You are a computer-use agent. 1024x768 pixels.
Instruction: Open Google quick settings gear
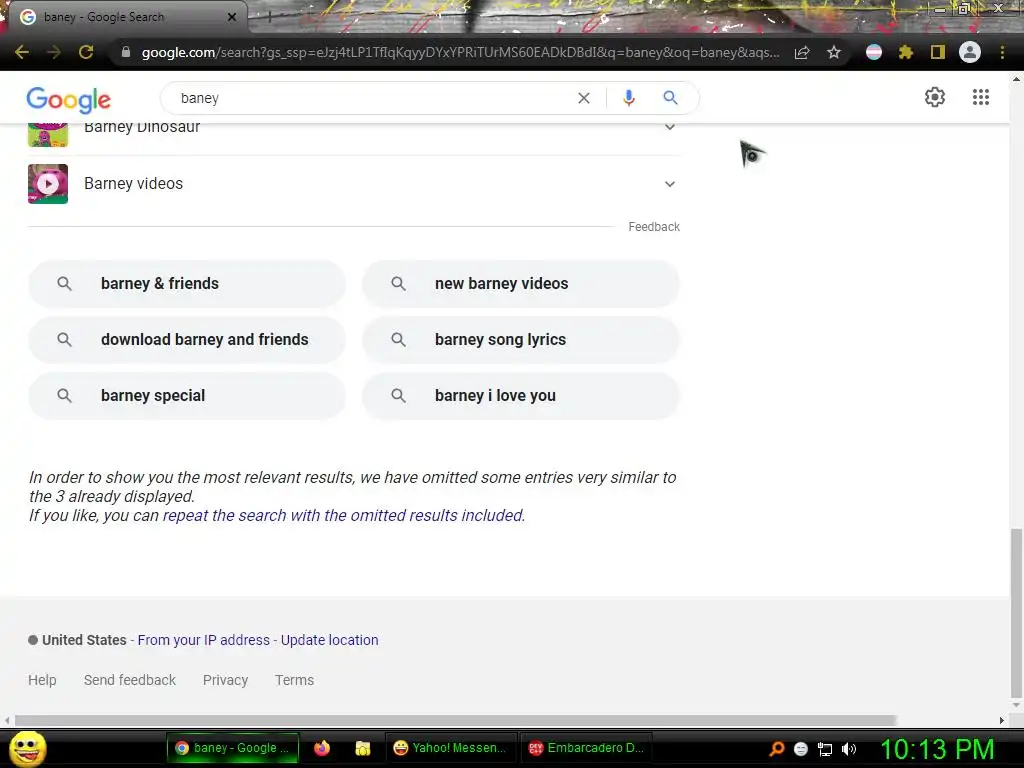[x=935, y=97]
